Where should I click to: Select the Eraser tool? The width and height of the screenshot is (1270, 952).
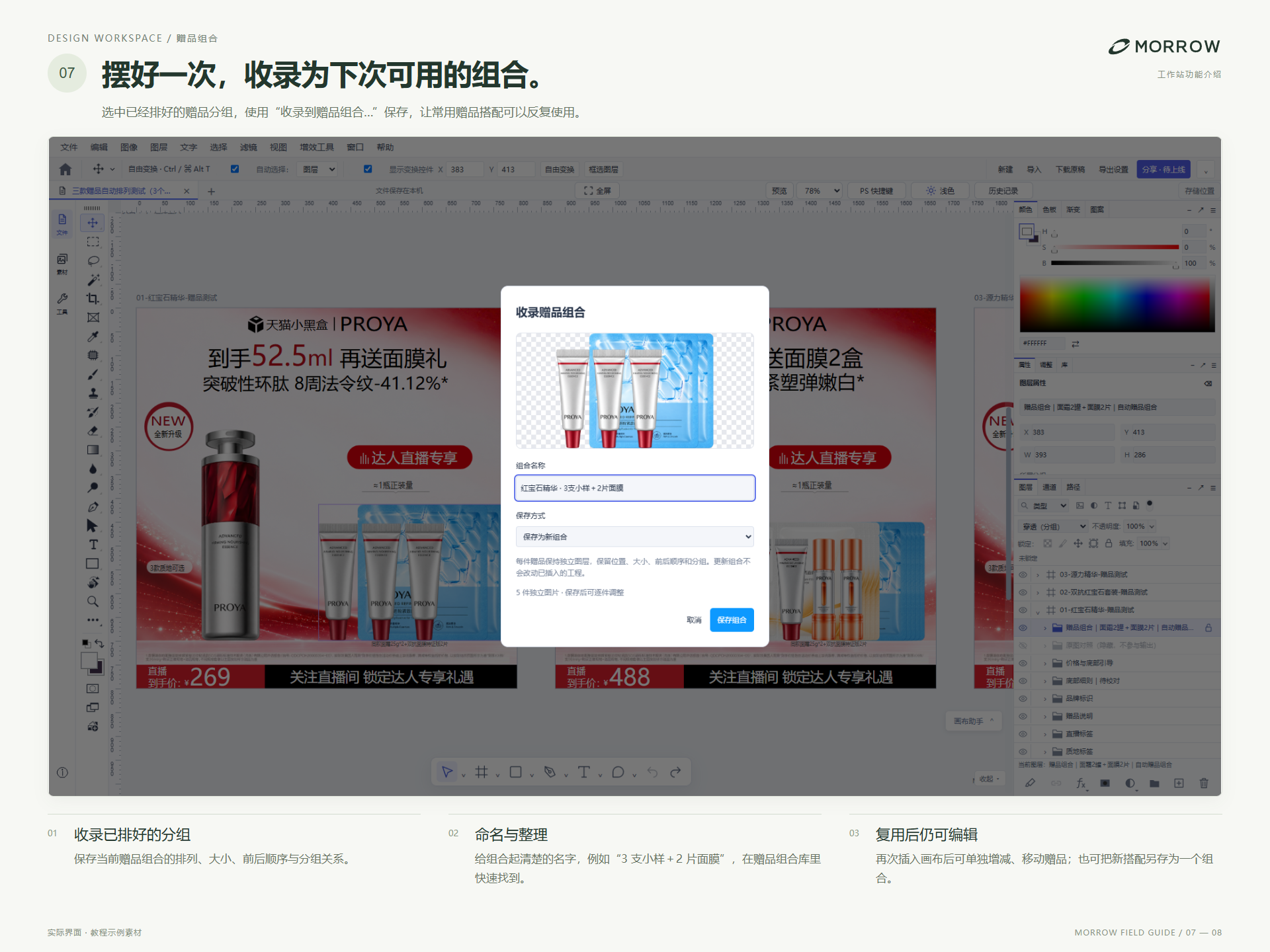pos(93,431)
